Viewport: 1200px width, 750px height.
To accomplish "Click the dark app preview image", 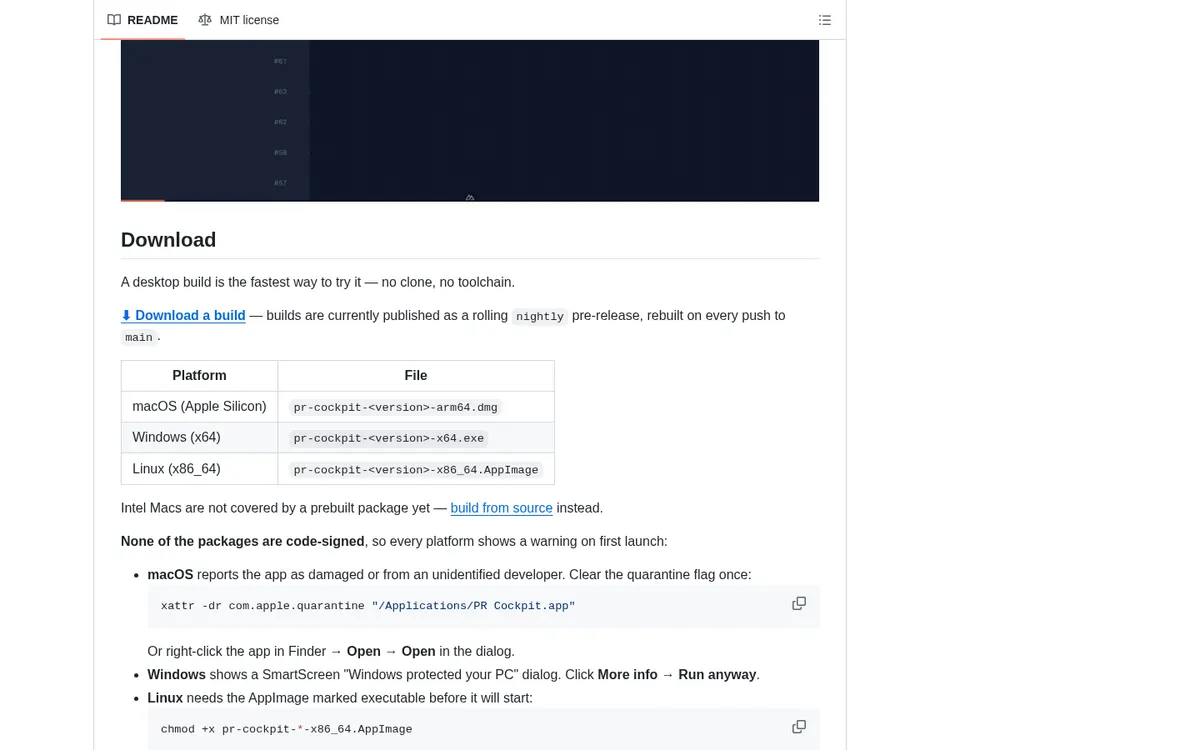I will (x=470, y=120).
